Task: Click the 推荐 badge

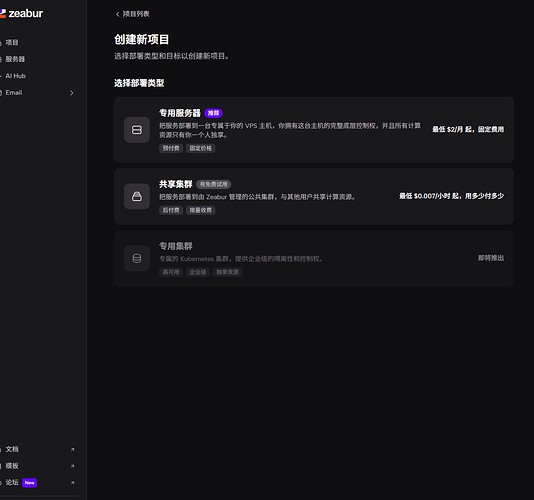Action: [214, 113]
